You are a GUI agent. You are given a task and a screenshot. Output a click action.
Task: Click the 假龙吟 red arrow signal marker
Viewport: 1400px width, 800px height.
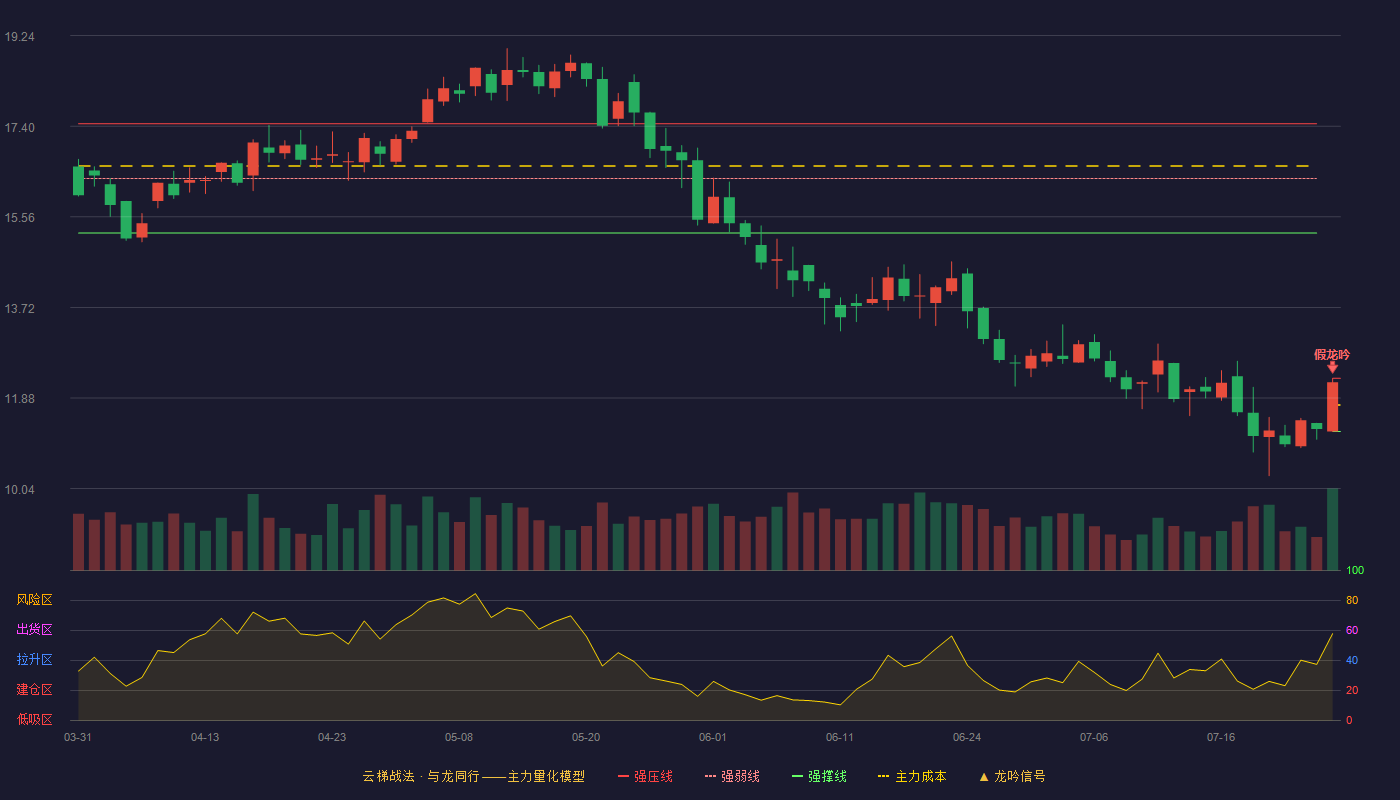tap(1332, 368)
